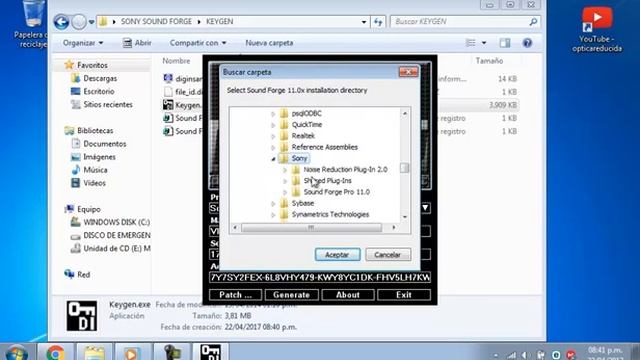Switch to the Keygen taskbar icon

[x=211, y=352]
